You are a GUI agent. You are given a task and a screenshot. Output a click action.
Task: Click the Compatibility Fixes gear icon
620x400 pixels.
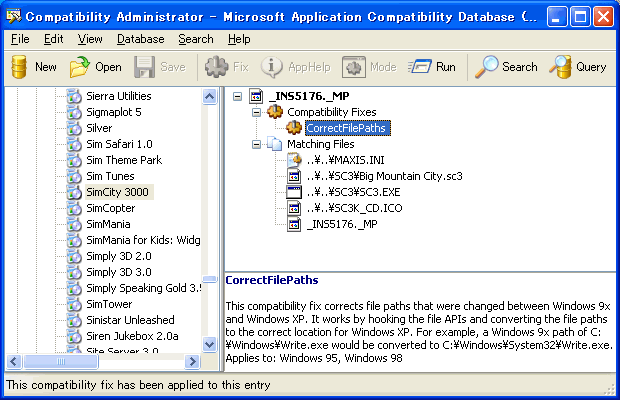tap(275, 112)
